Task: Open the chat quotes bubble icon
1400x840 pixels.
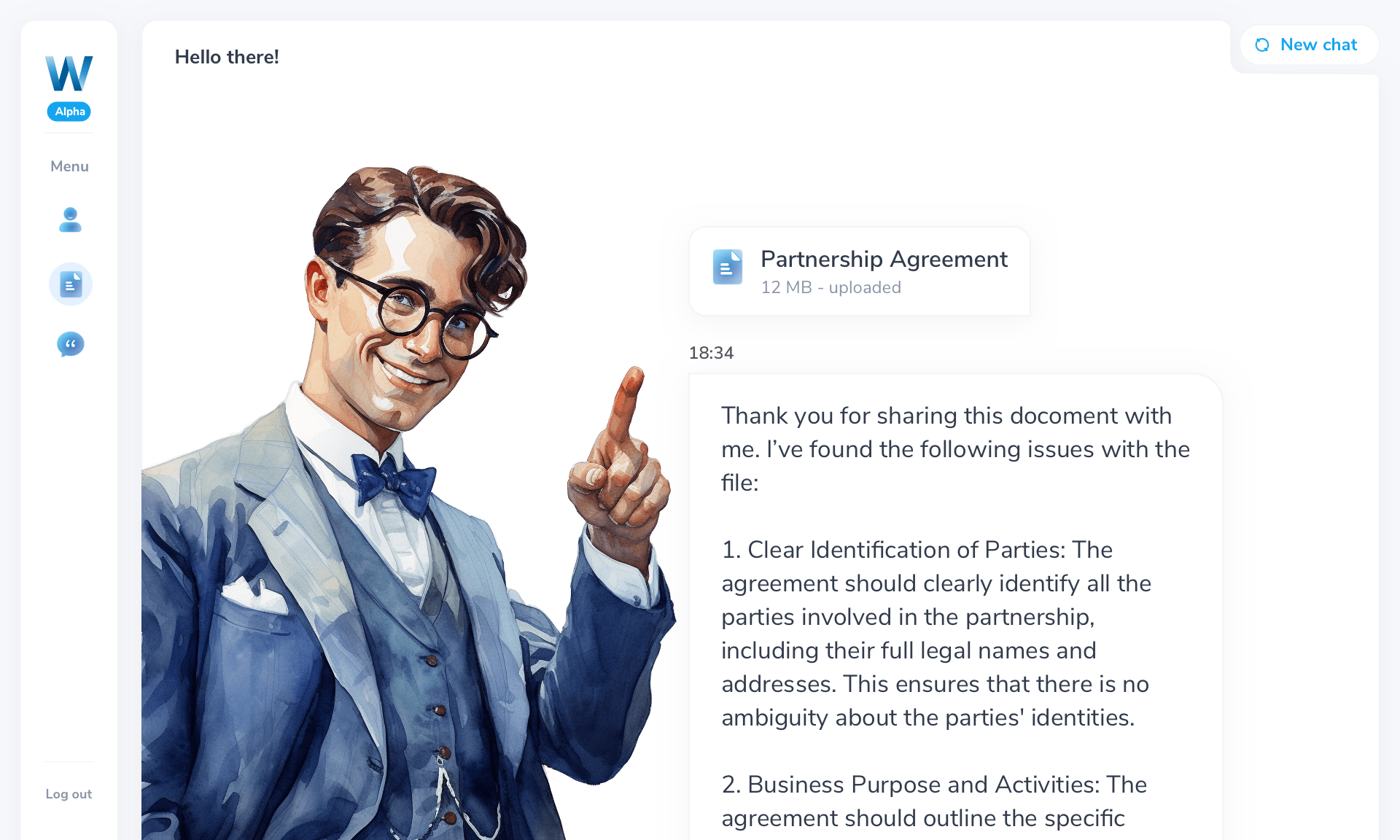Action: pos(71,344)
